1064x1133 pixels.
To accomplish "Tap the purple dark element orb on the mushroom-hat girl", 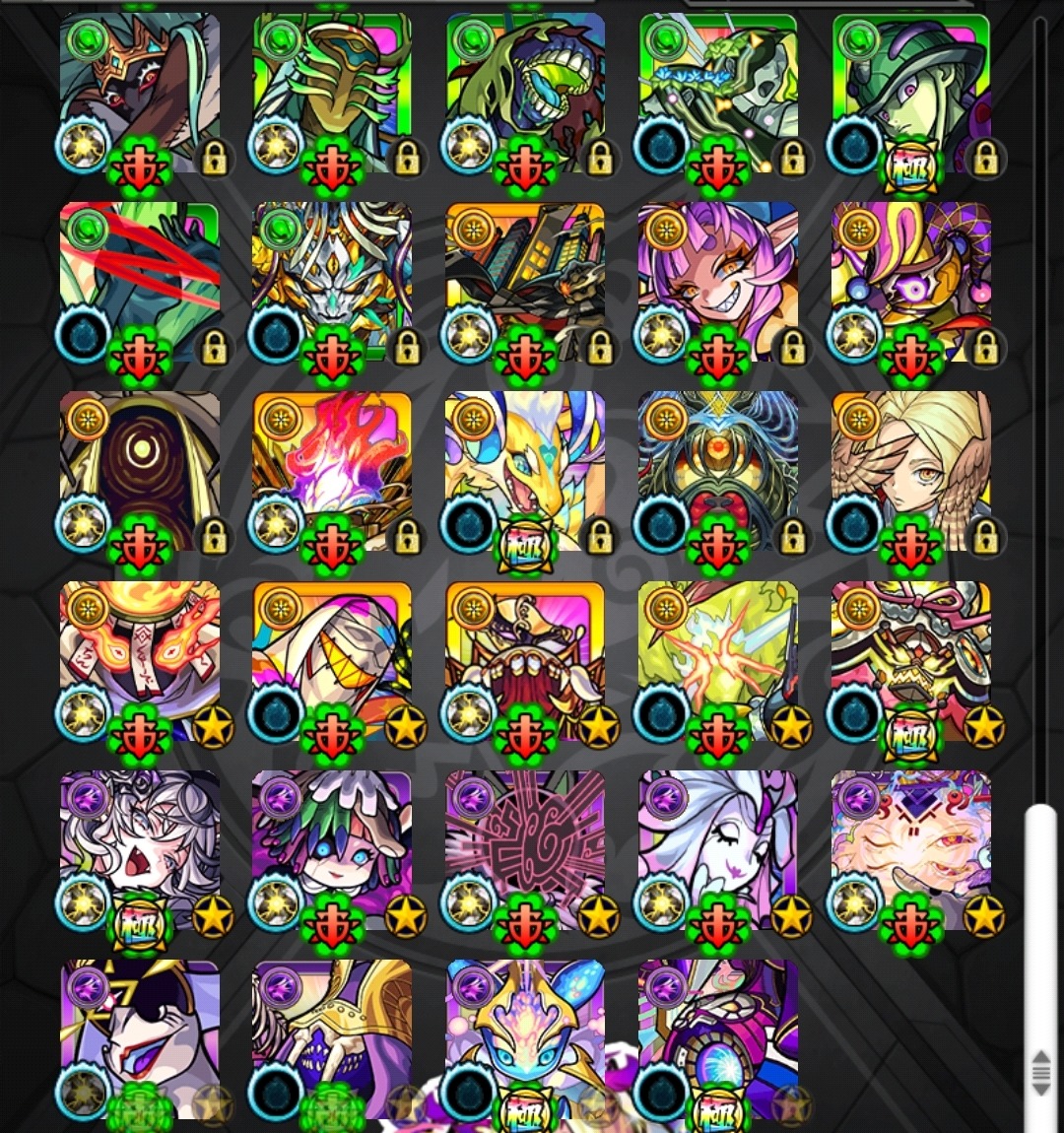I will (280, 798).
